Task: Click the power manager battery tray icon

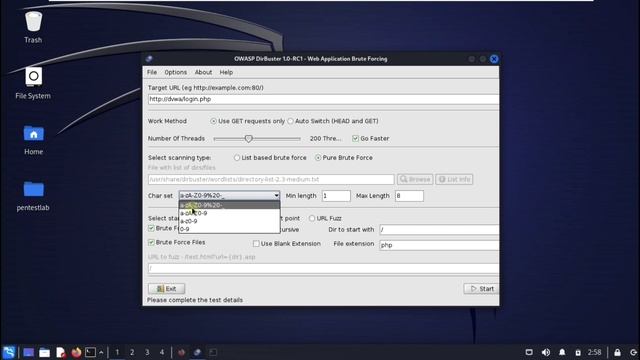Action: point(578,352)
